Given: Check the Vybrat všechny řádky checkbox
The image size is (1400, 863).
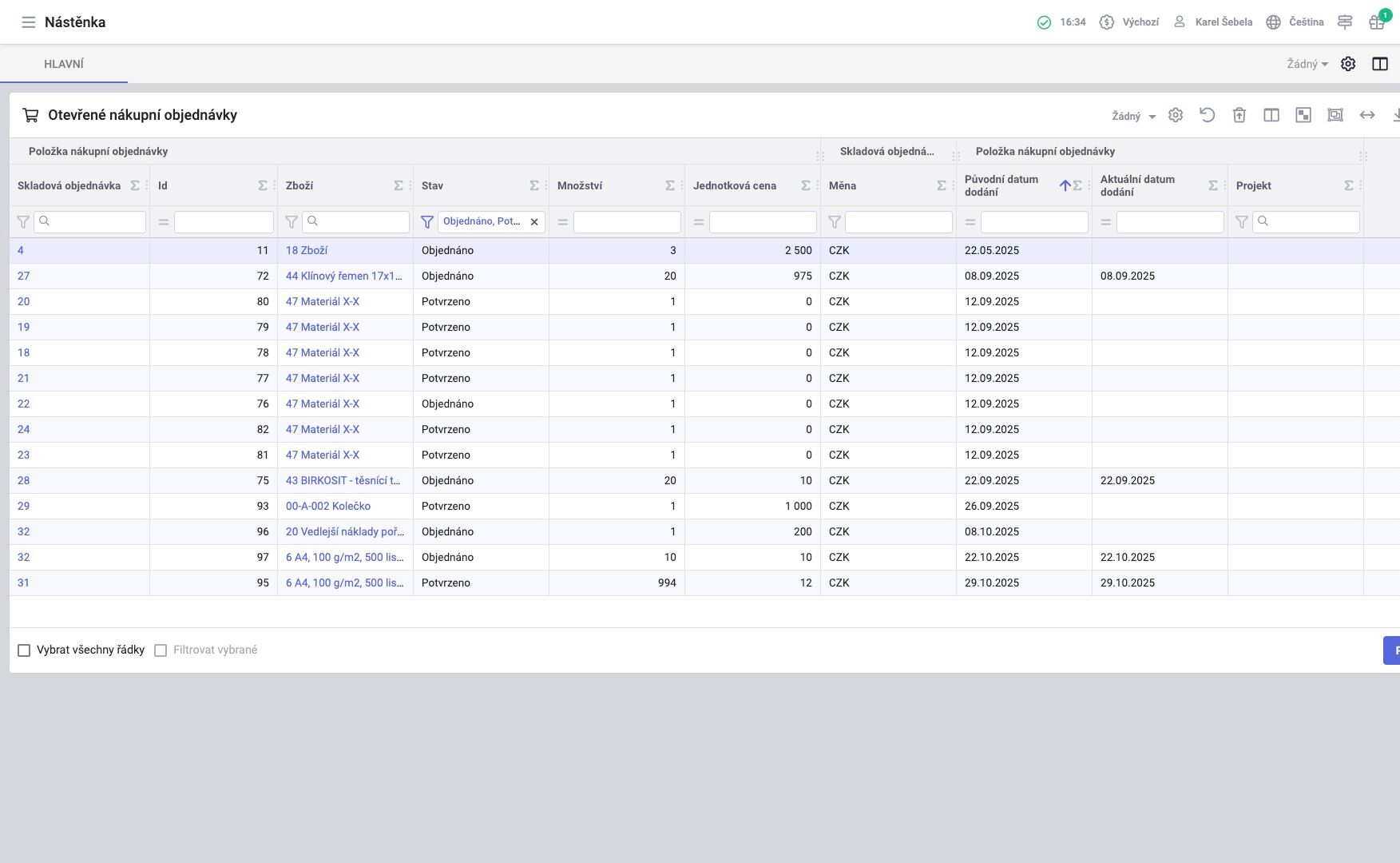Looking at the screenshot, I should [x=24, y=650].
